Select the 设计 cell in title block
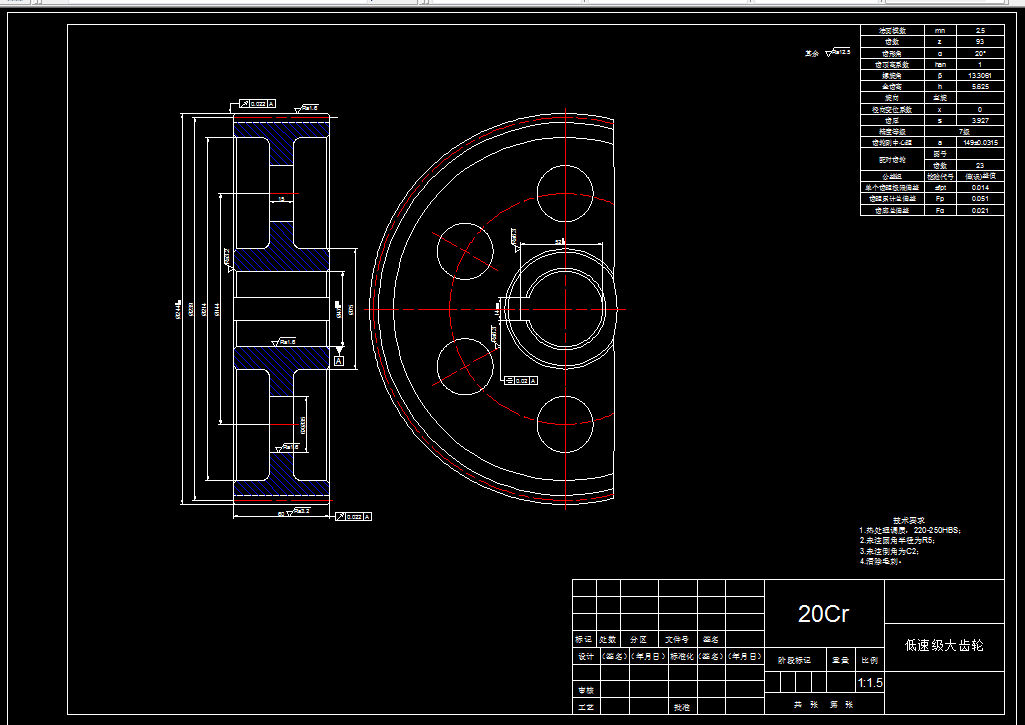The width and height of the screenshot is (1025, 725). click(x=586, y=656)
